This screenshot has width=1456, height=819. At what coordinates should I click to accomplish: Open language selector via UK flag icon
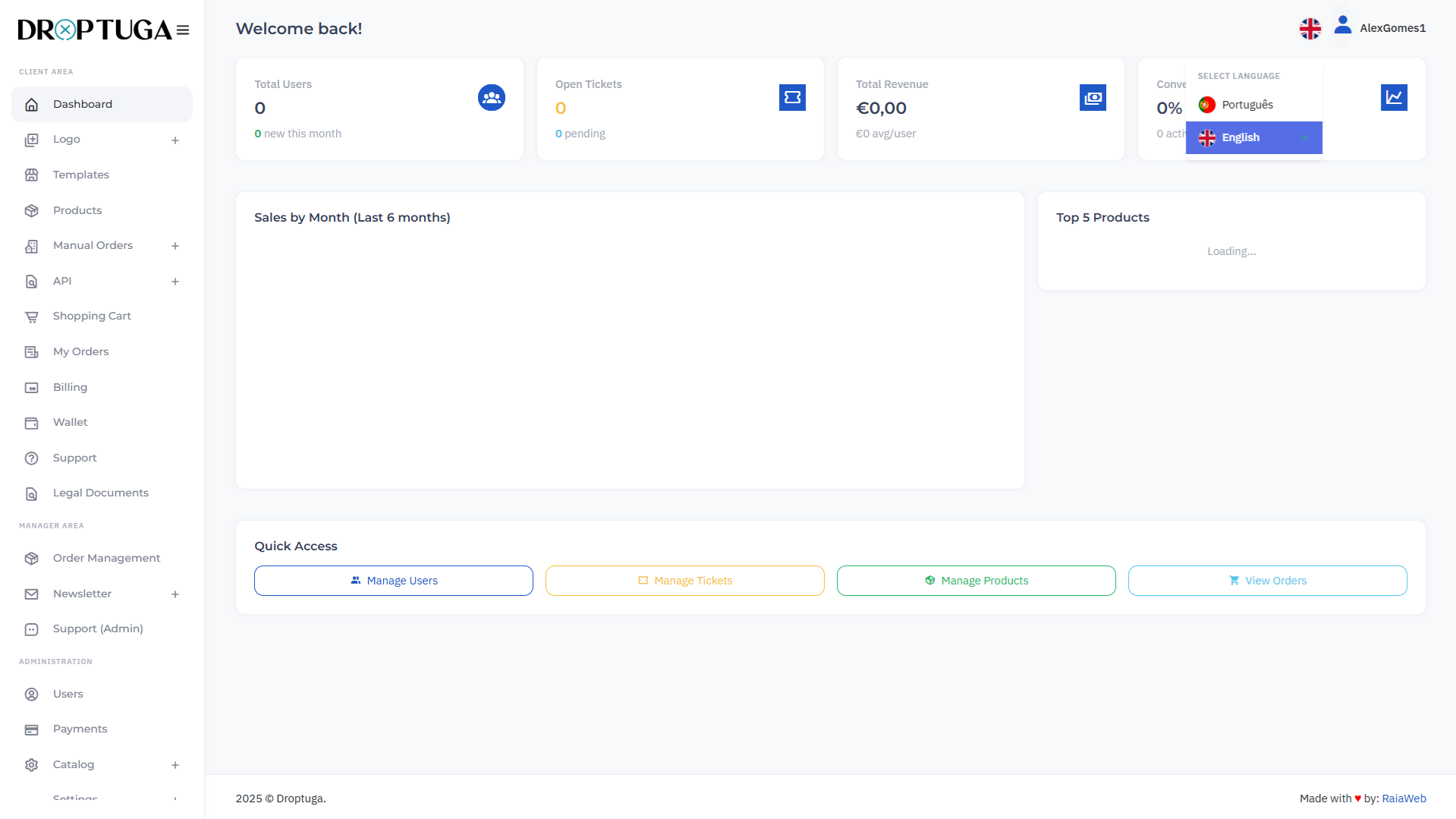(x=1310, y=29)
